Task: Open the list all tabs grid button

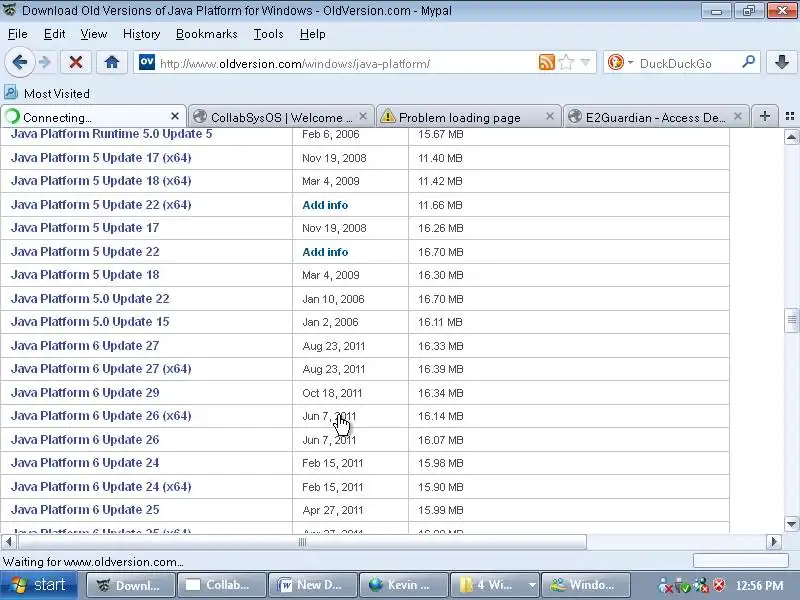Action: (x=790, y=116)
